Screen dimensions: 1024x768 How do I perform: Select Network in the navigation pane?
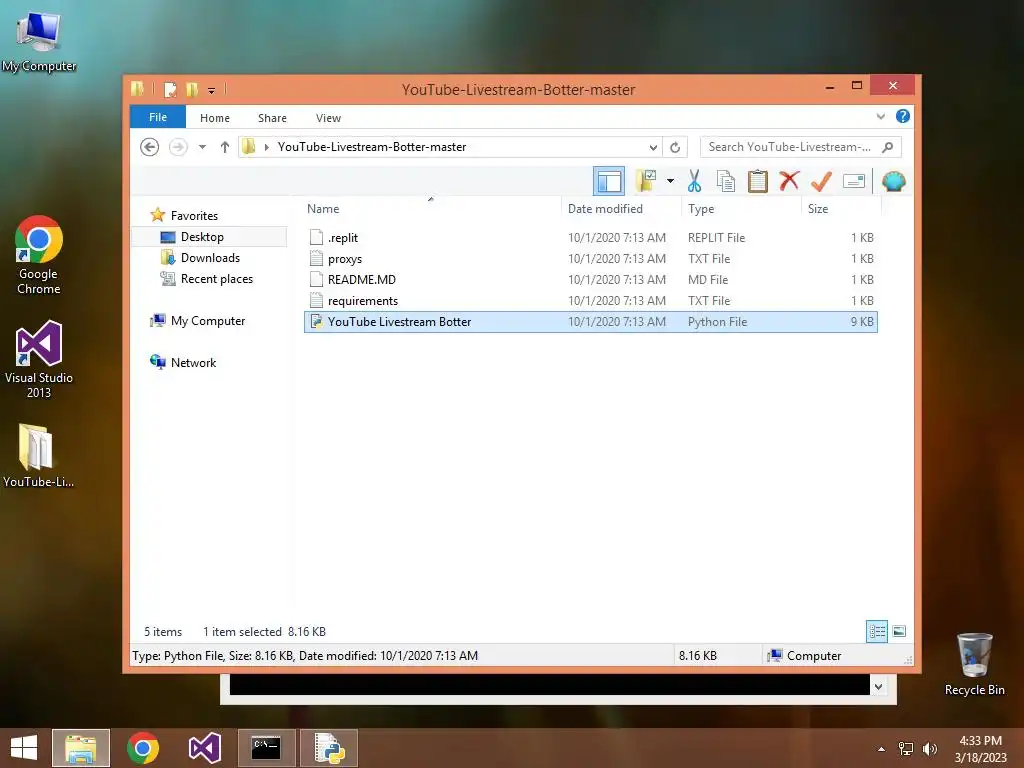193,362
